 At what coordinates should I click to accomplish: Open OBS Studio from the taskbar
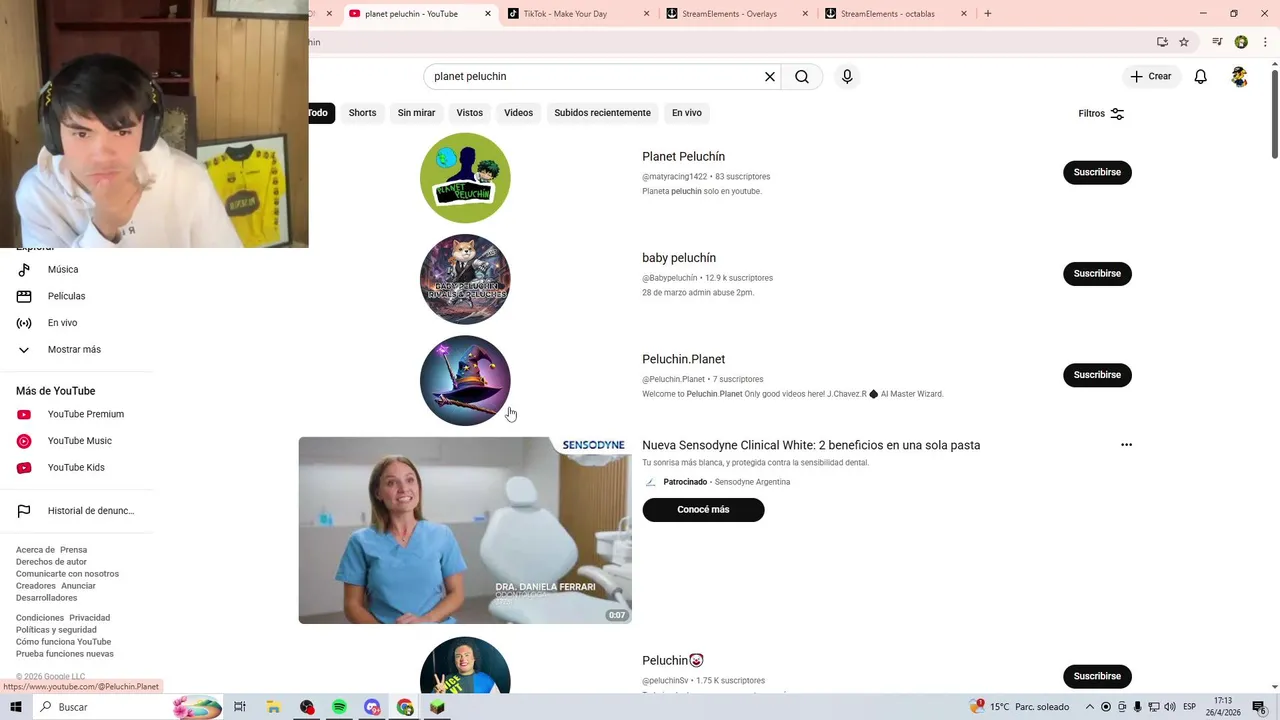click(307, 707)
